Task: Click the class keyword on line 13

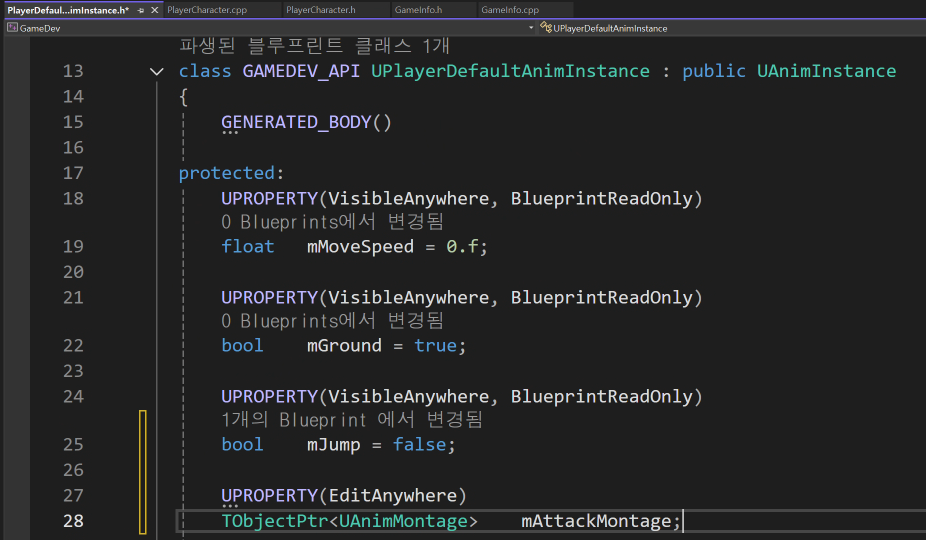Action: point(205,71)
